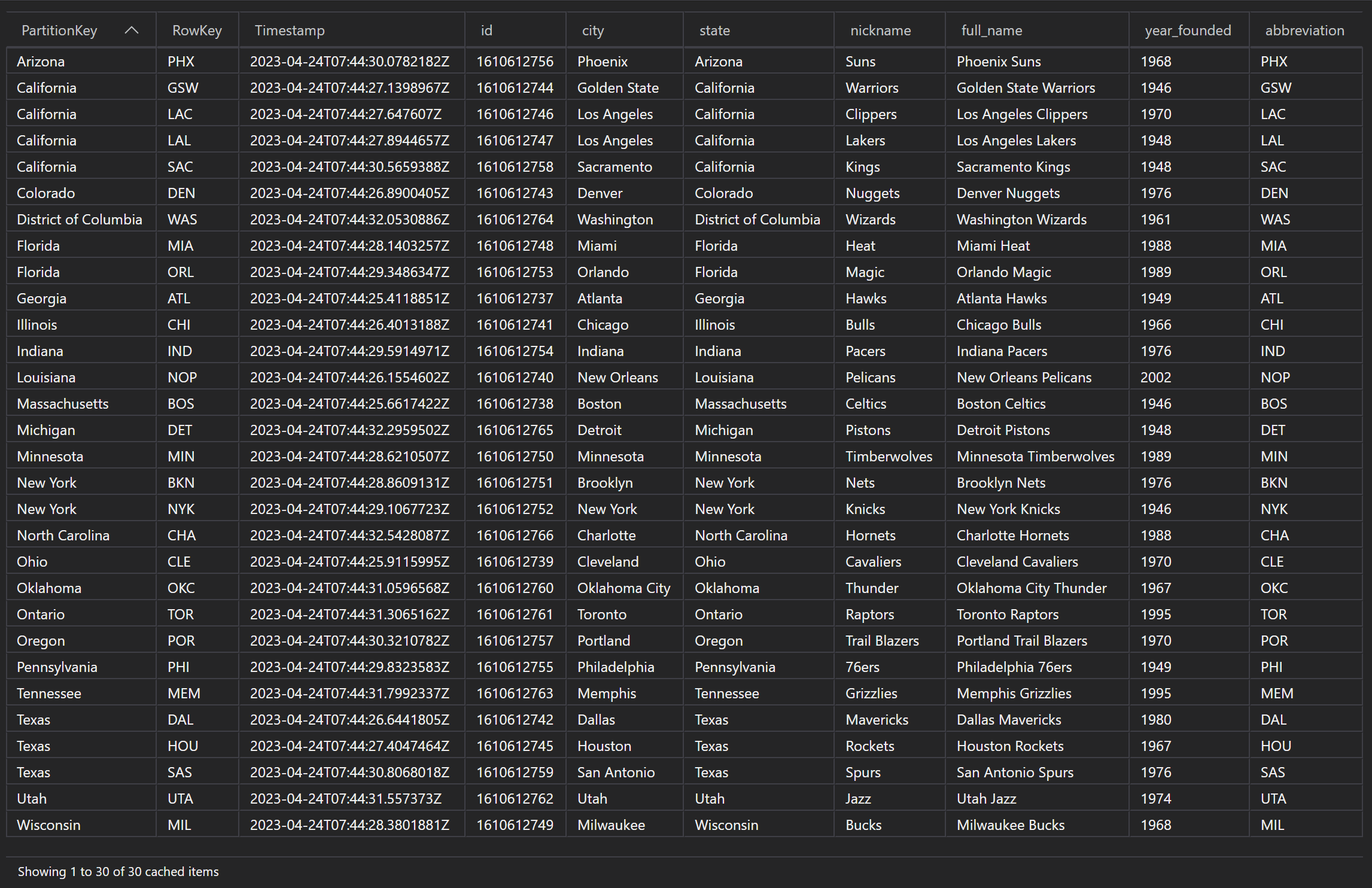Click the New Orleans Pelicans full name
The width and height of the screenshot is (1372, 888).
1024,378
